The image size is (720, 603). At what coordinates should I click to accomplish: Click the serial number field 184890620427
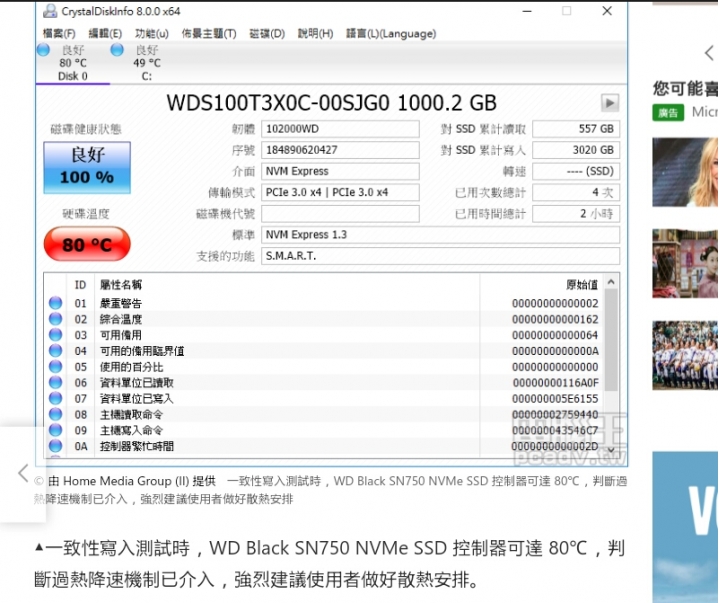click(340, 150)
